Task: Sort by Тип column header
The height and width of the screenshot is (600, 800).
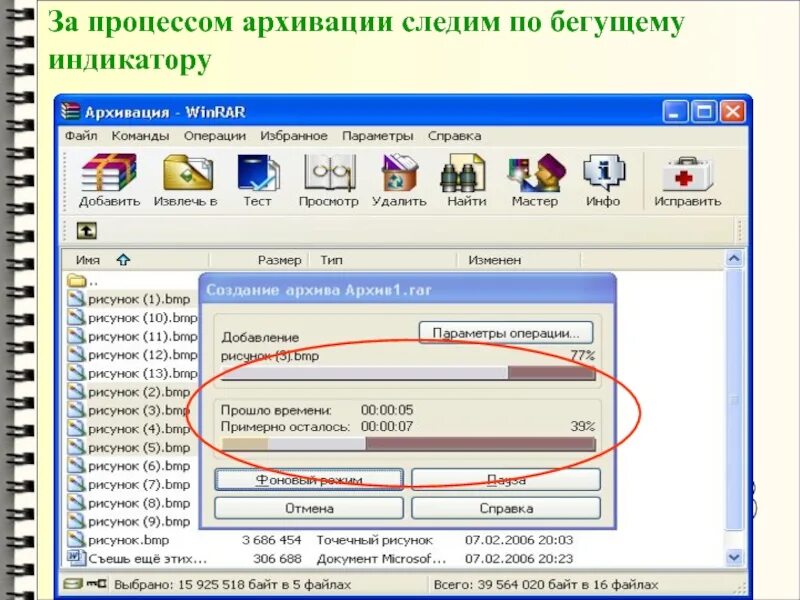Action: coord(383,260)
